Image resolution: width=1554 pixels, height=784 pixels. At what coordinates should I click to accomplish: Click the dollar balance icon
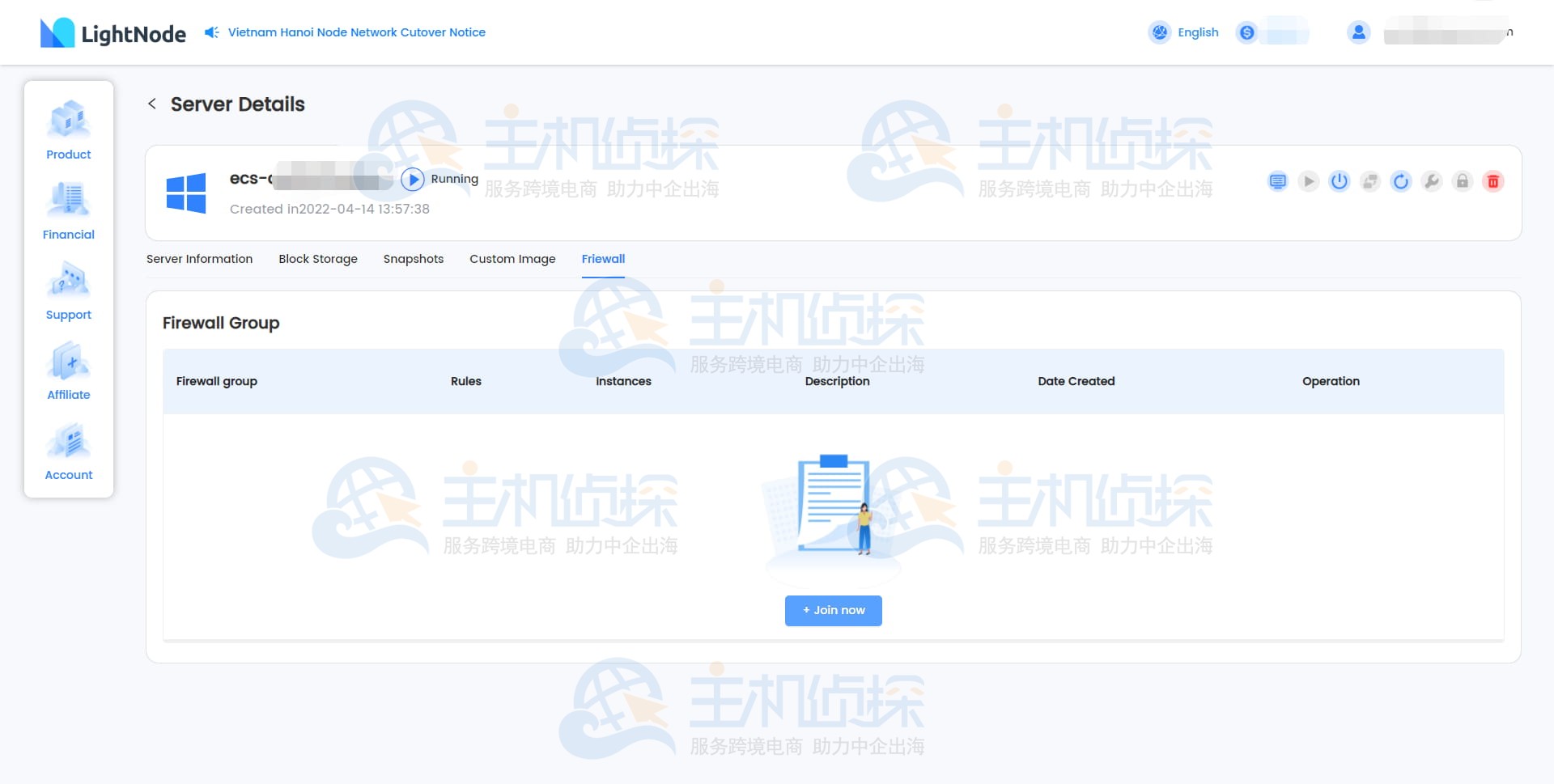pos(1247,32)
